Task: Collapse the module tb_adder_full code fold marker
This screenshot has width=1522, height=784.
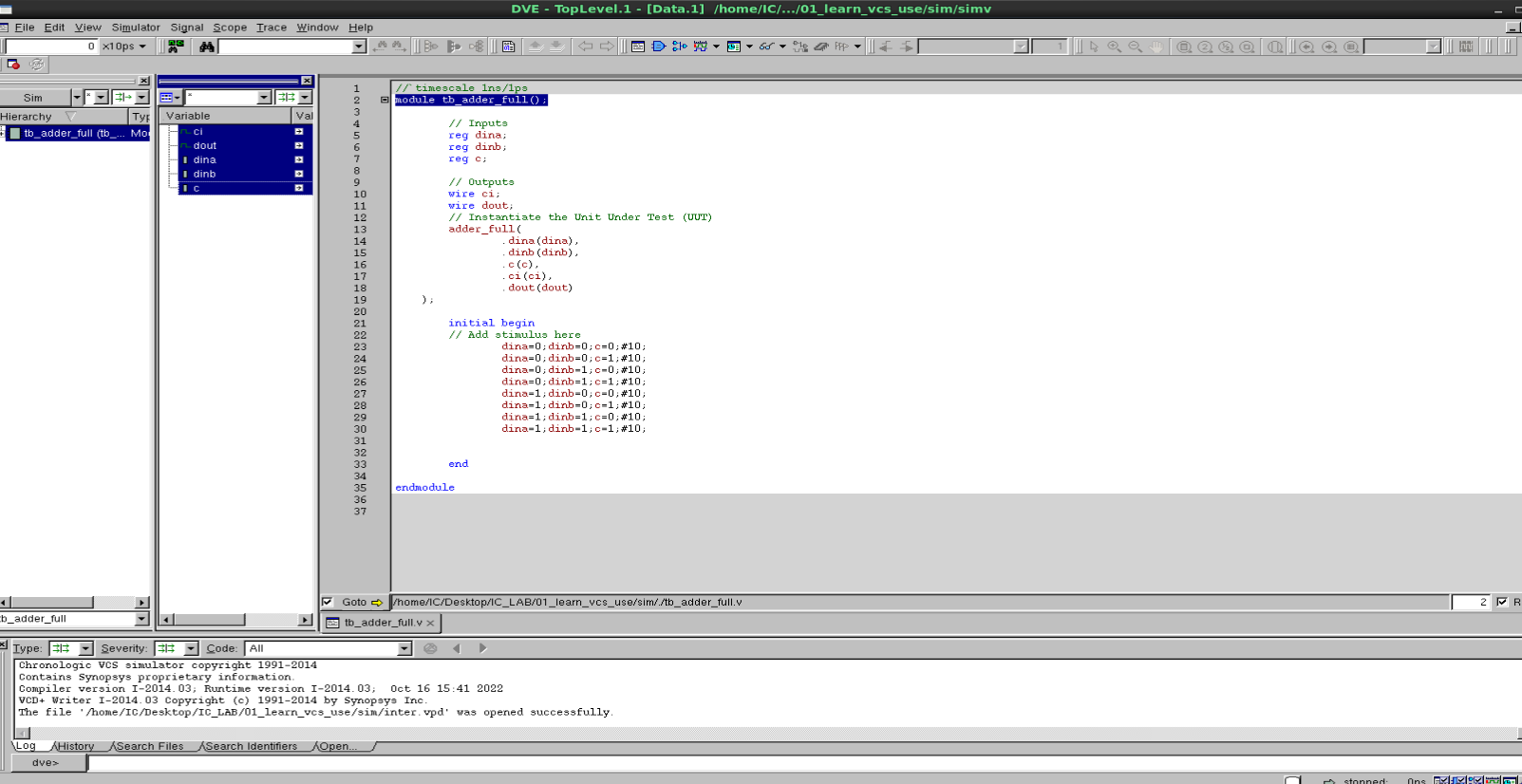Action: click(385, 100)
